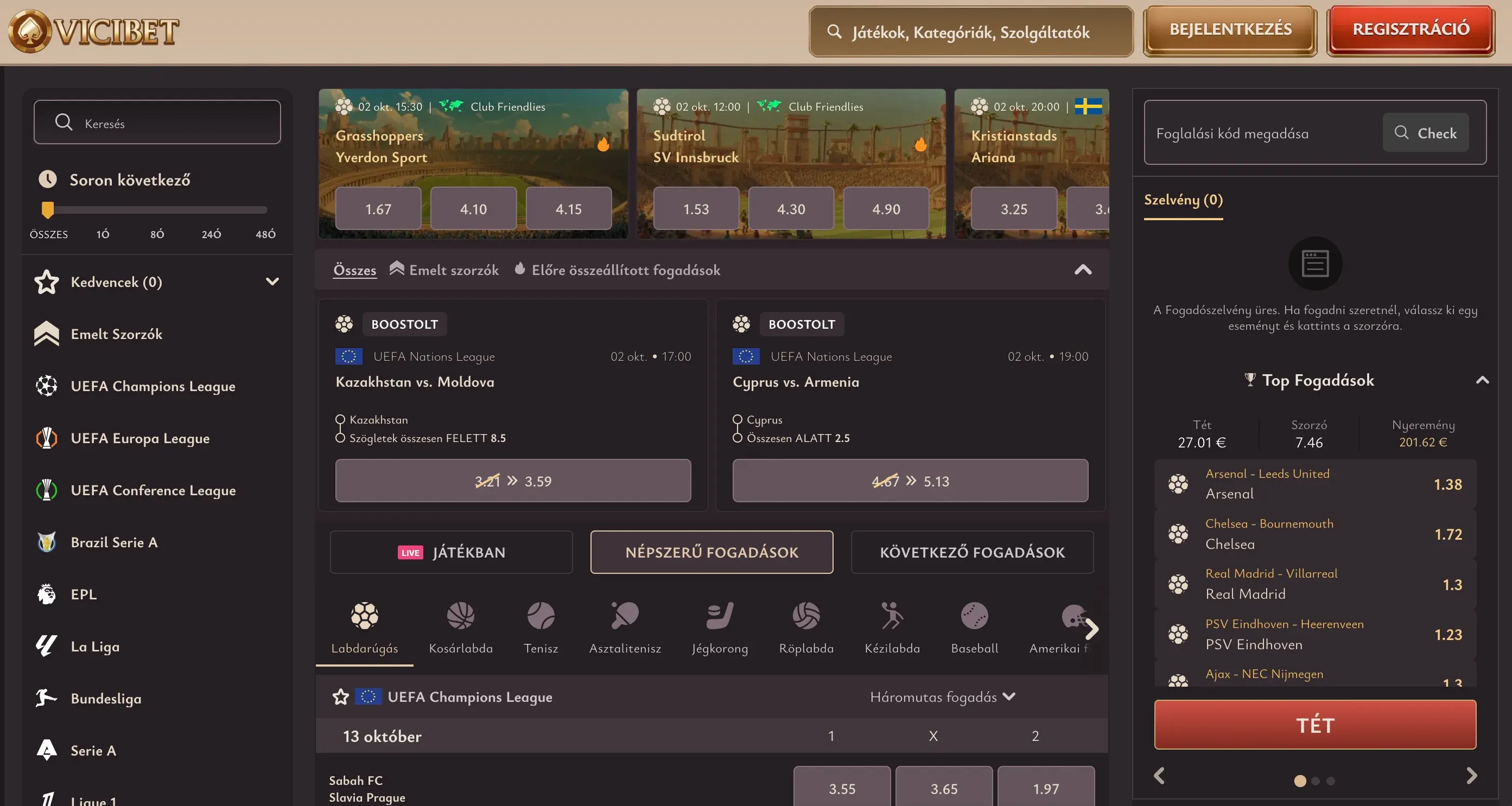
Task: Click the Soron következő slider handle
Action: tap(48, 209)
